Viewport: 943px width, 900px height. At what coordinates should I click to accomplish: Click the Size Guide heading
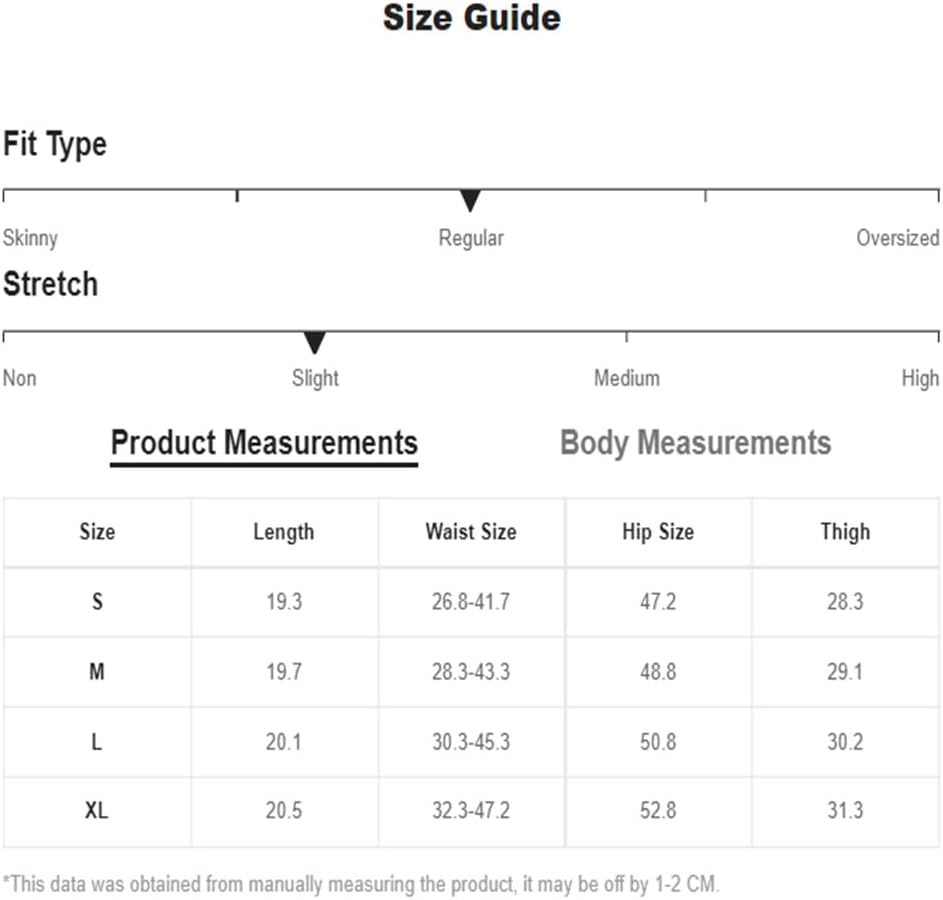pyautogui.click(x=472, y=17)
